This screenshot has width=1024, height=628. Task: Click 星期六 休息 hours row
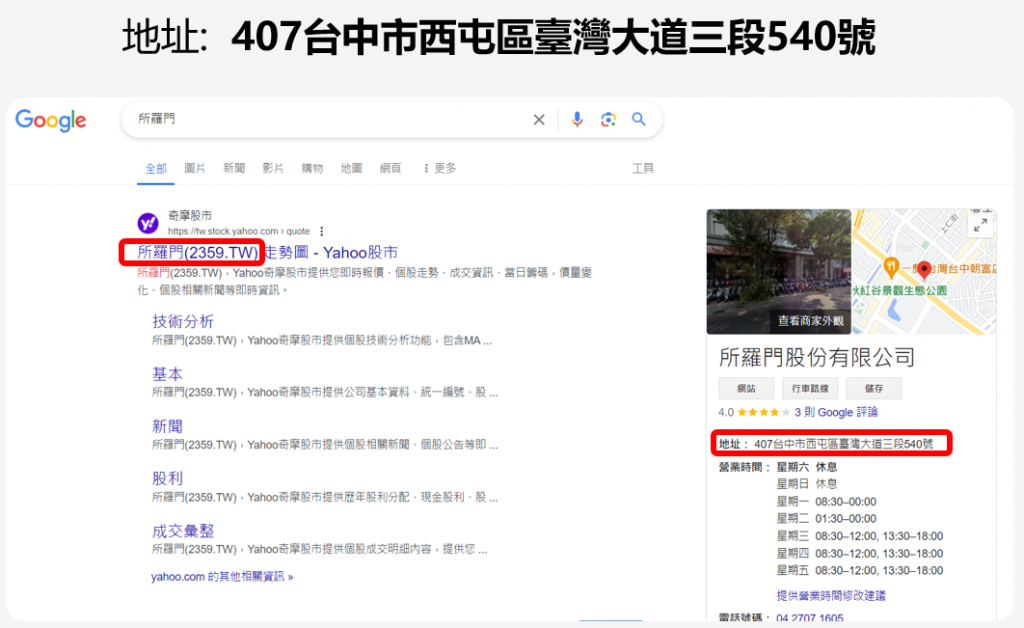(807, 467)
